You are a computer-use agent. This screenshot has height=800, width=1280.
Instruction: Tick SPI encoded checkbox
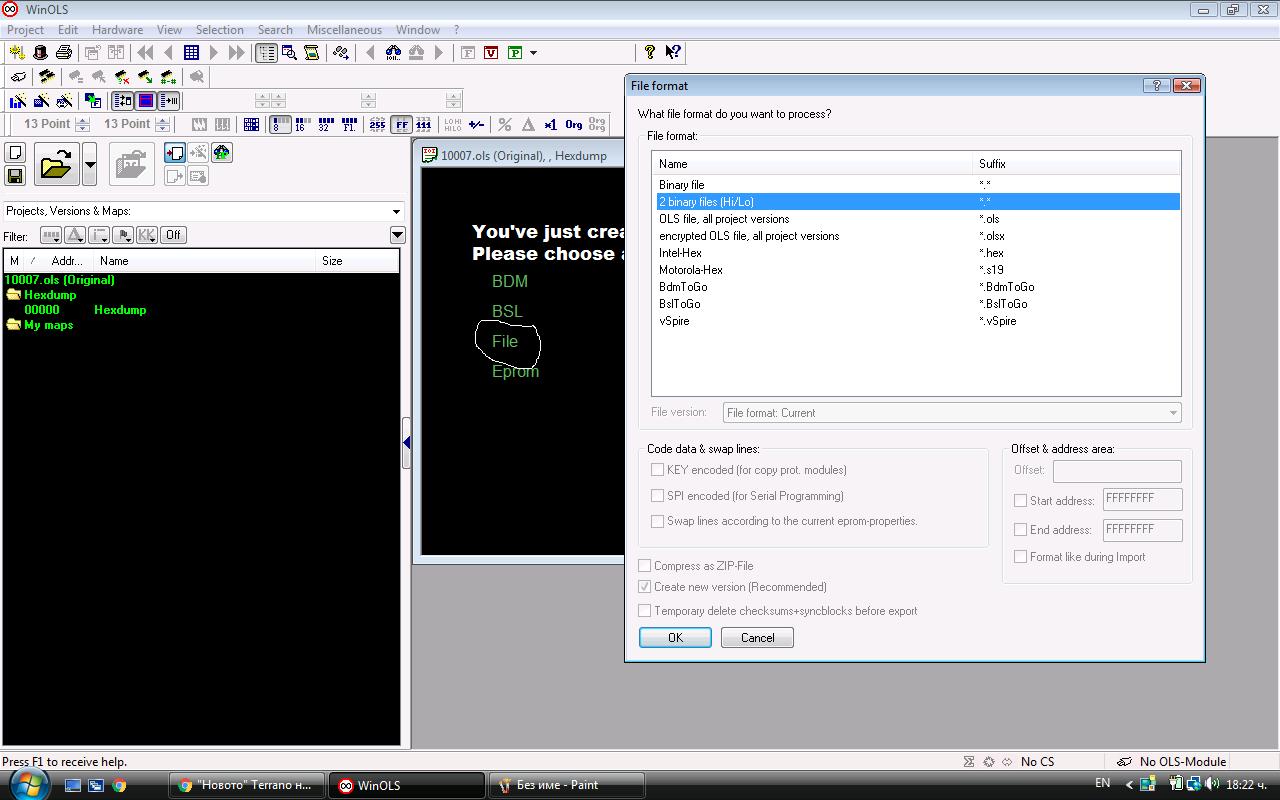(x=657, y=496)
